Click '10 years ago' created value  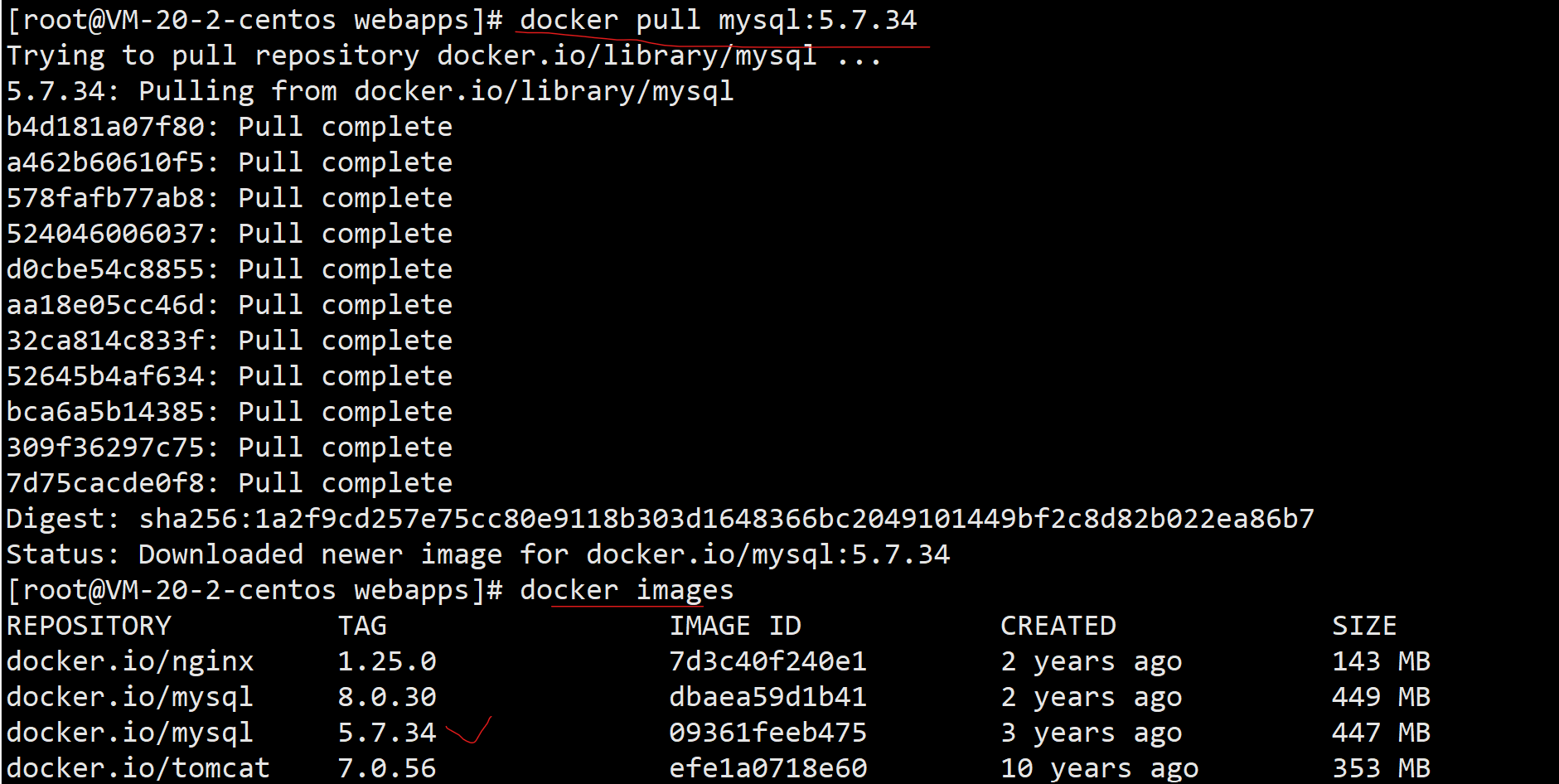coord(1100,768)
